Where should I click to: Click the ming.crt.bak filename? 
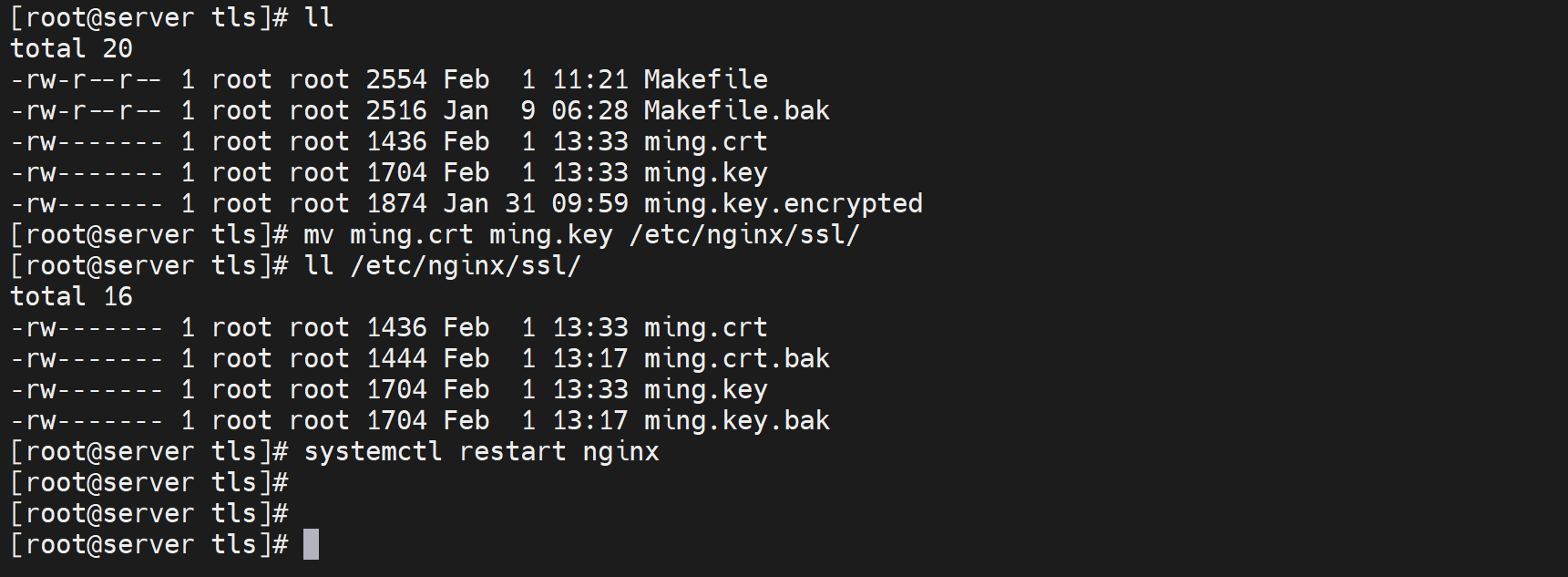point(736,358)
